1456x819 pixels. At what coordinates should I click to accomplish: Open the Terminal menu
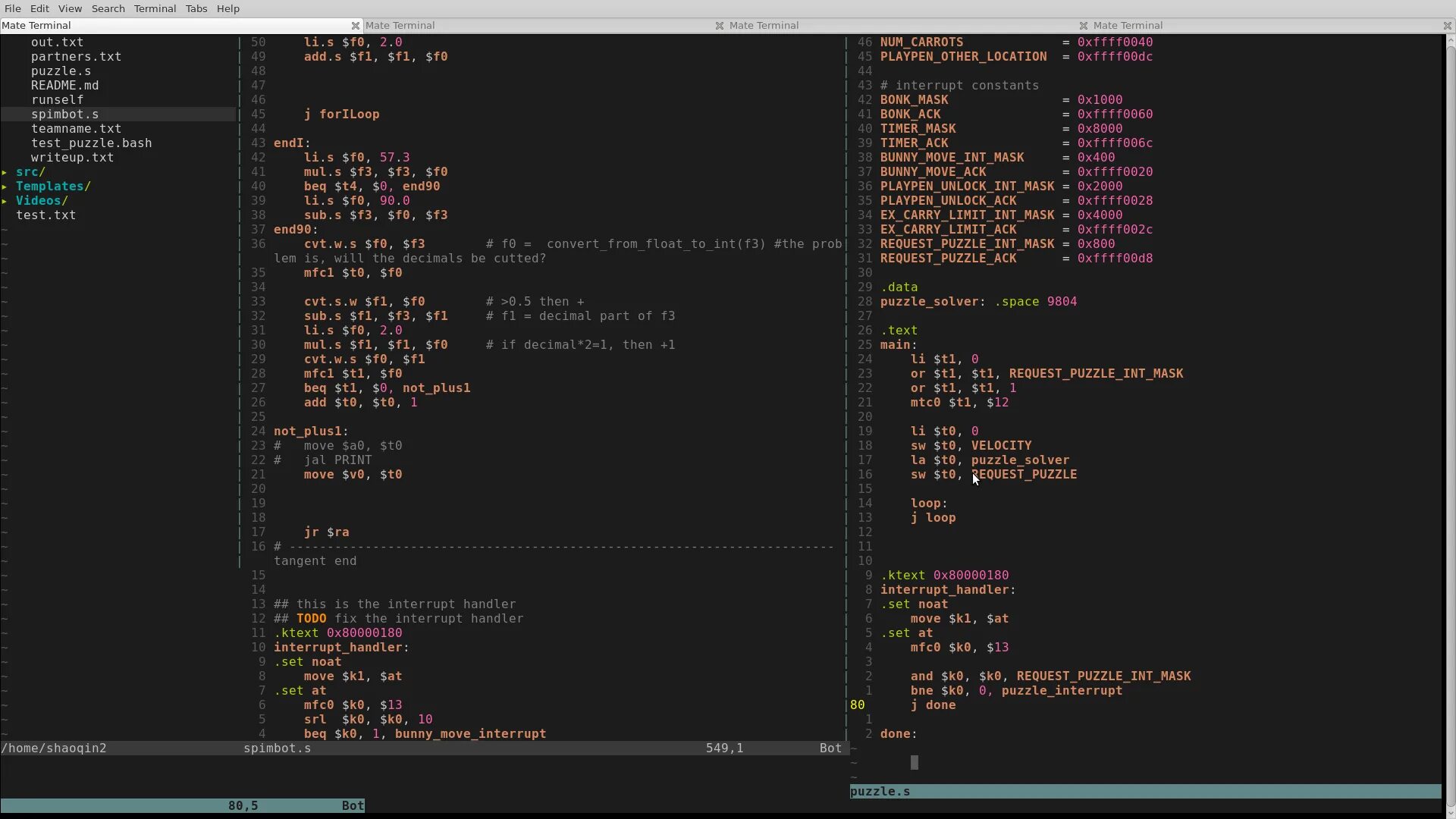[155, 8]
